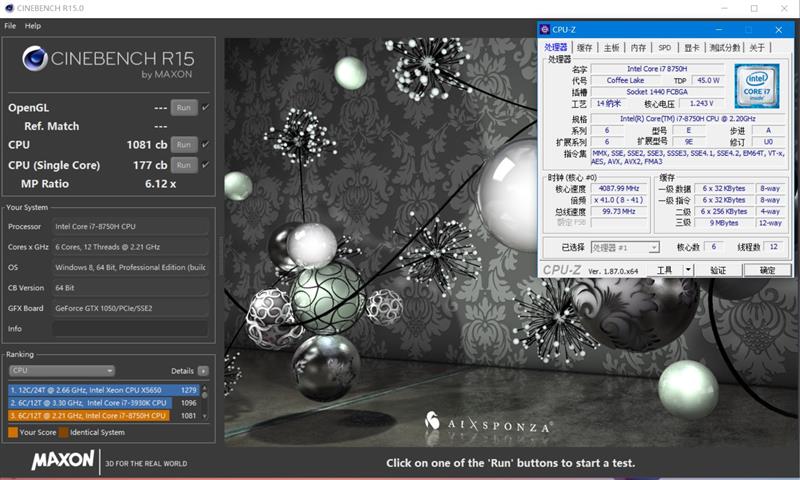The width and height of the screenshot is (800, 480).
Task: Maximize the Cinebench window
Action: click(754, 8)
